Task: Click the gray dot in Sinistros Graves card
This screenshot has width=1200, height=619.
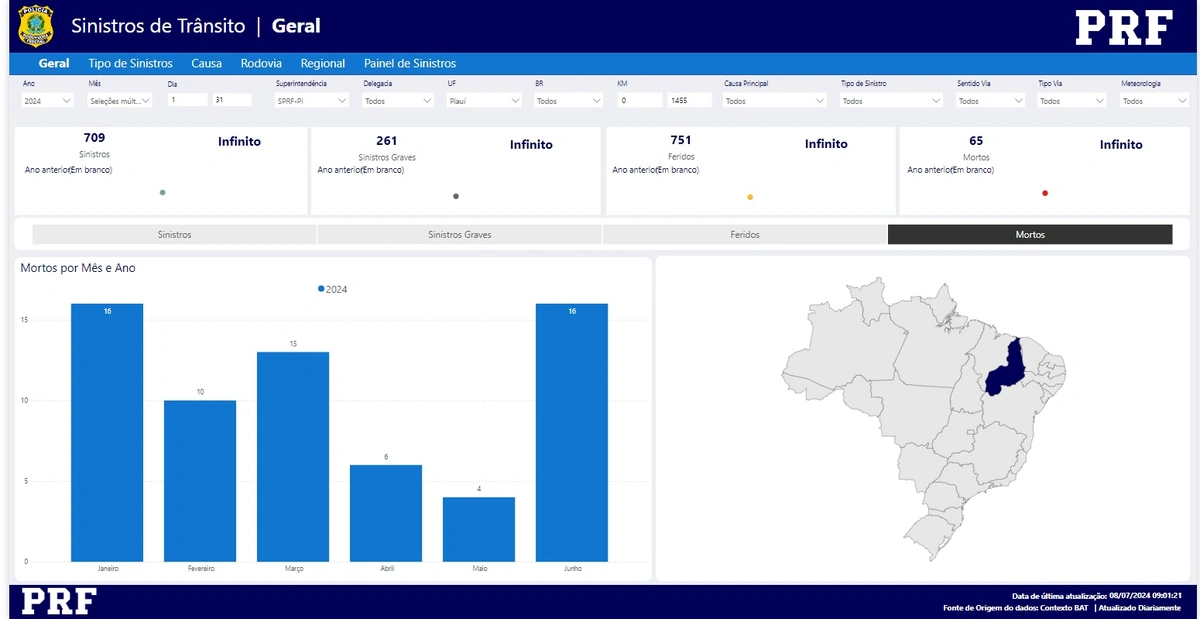Action: (456, 196)
